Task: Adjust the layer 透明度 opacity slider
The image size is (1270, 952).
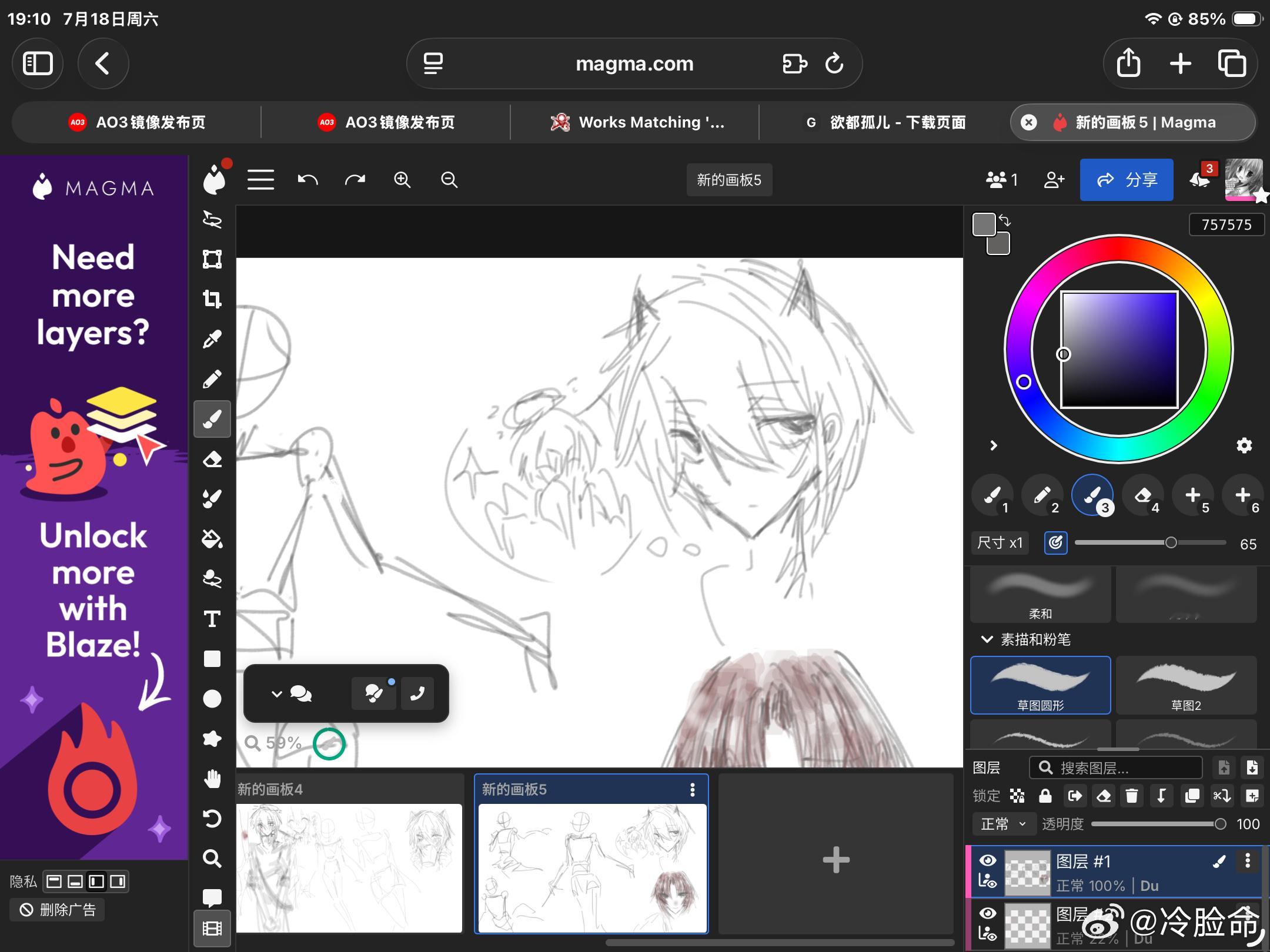Action: pyautogui.click(x=1158, y=824)
